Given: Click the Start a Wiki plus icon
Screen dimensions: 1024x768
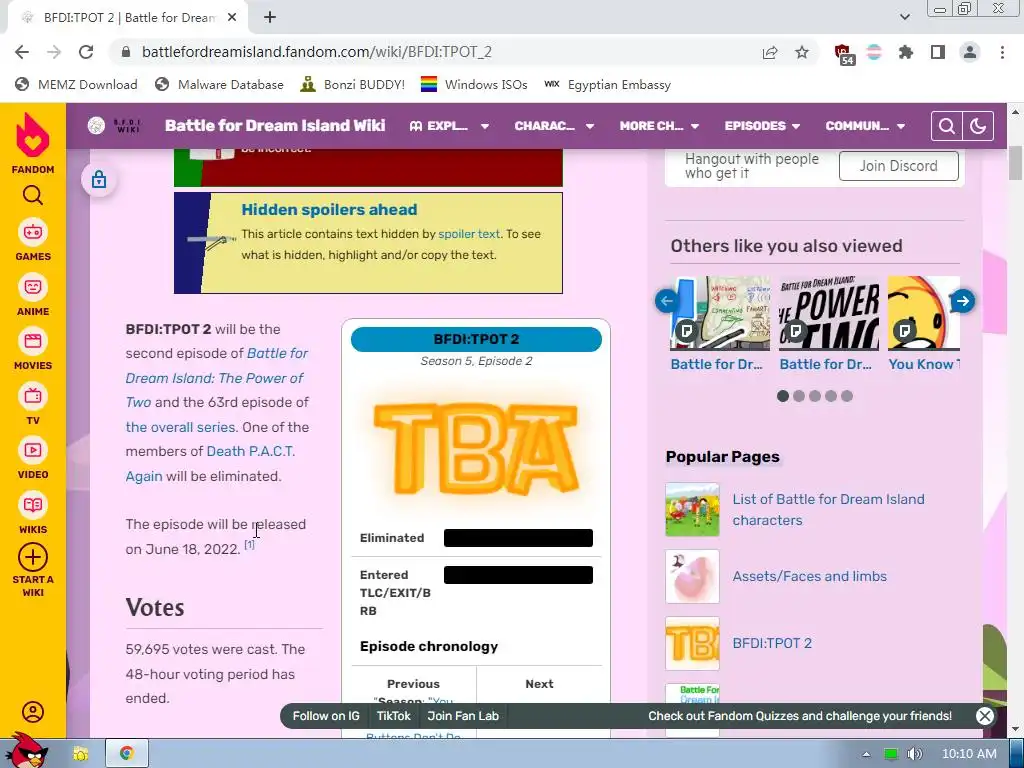Looking at the screenshot, I should [33, 558].
